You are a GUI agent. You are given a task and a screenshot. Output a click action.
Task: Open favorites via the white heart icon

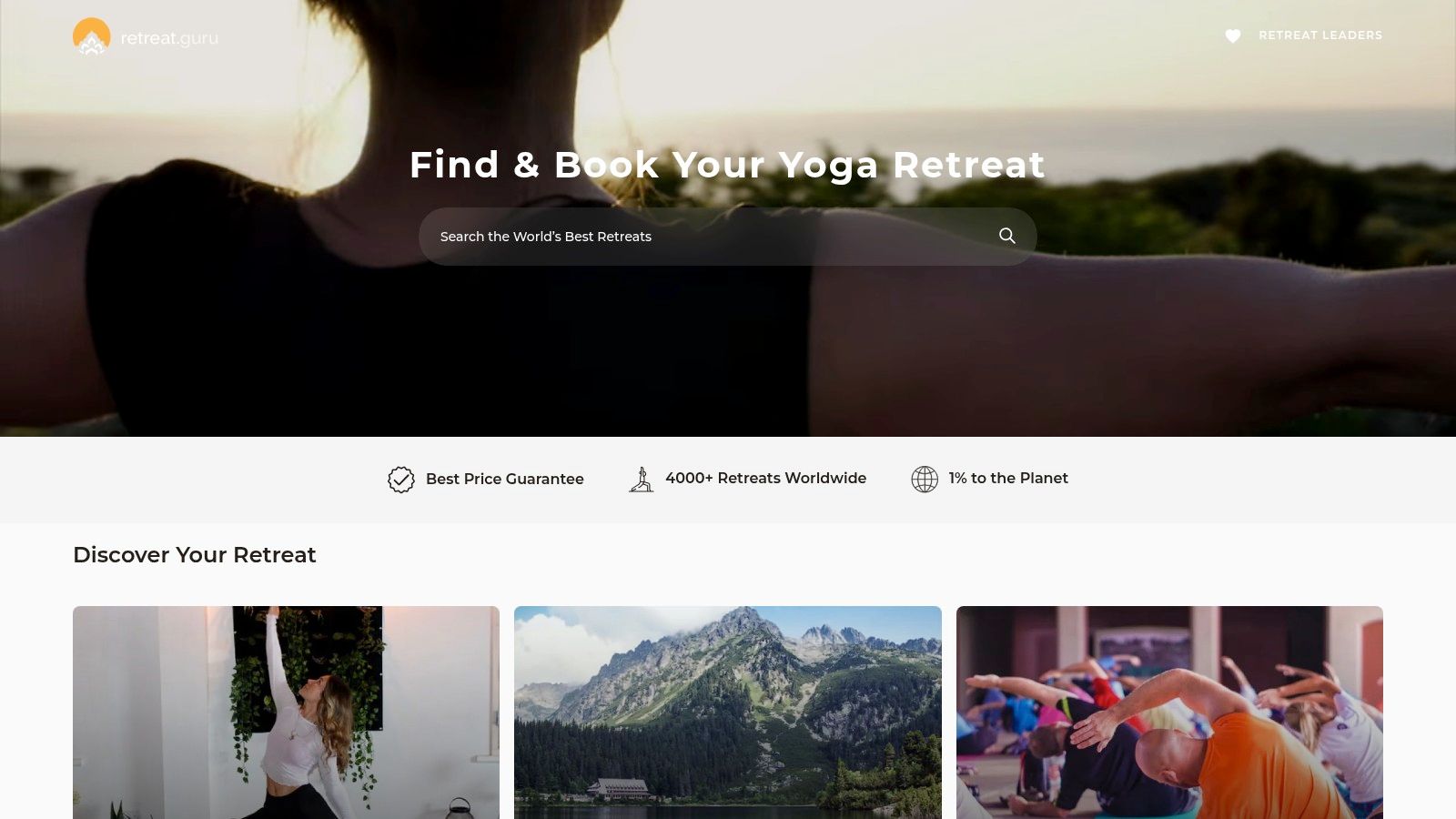pos(1233,35)
